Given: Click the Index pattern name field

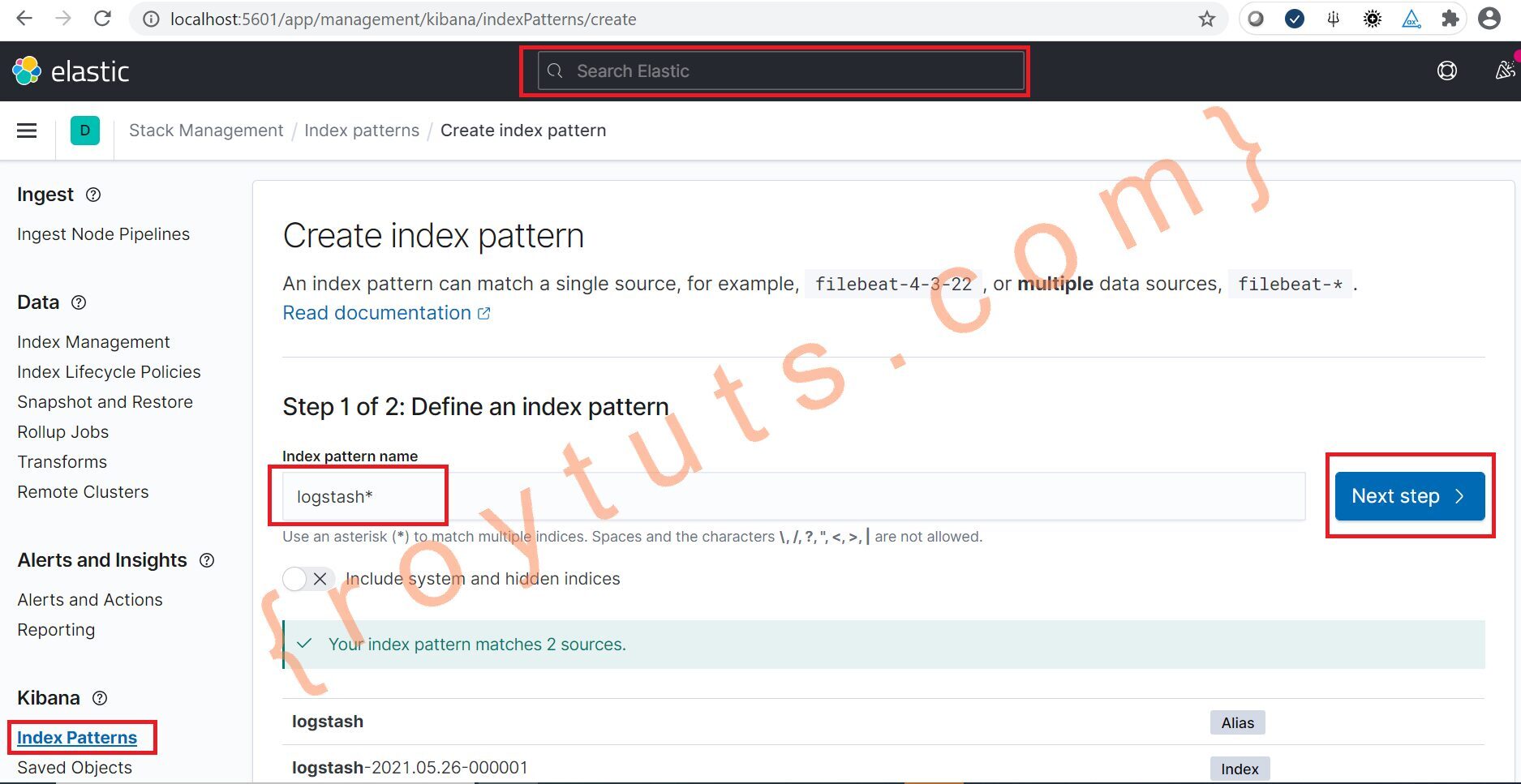Looking at the screenshot, I should click(793, 496).
